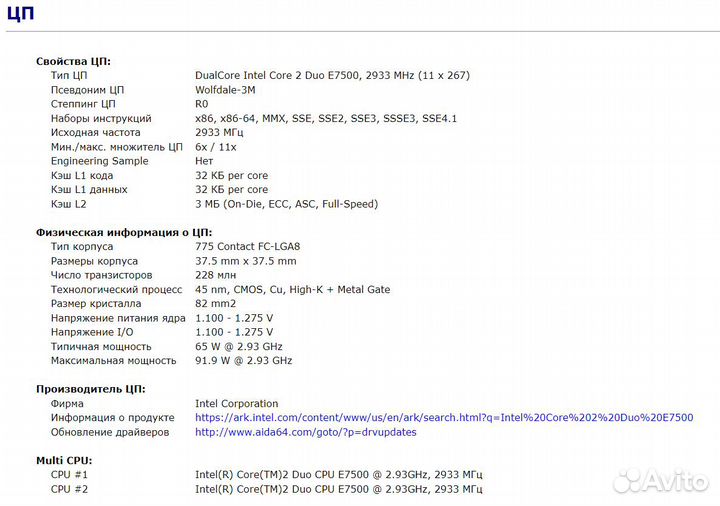This screenshot has height=506, width=720.
Task: Select the '45 nm, CMOS, Cu, High-K + Metal Gate' value
Action: (x=292, y=289)
